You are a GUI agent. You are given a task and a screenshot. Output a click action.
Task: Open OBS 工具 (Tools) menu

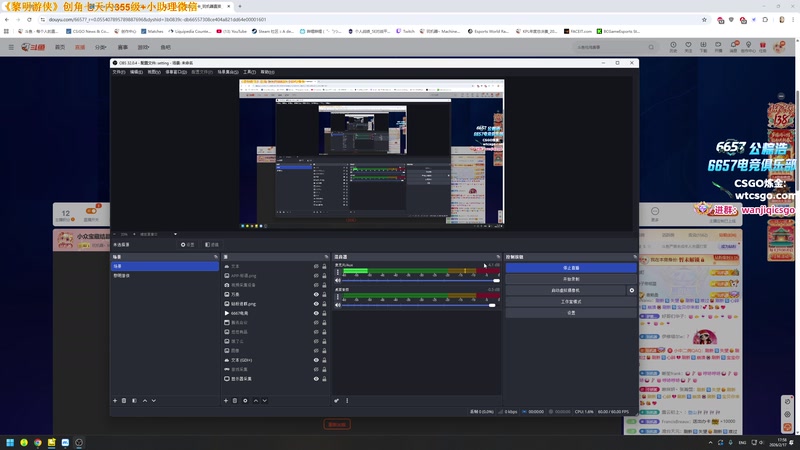[249, 72]
